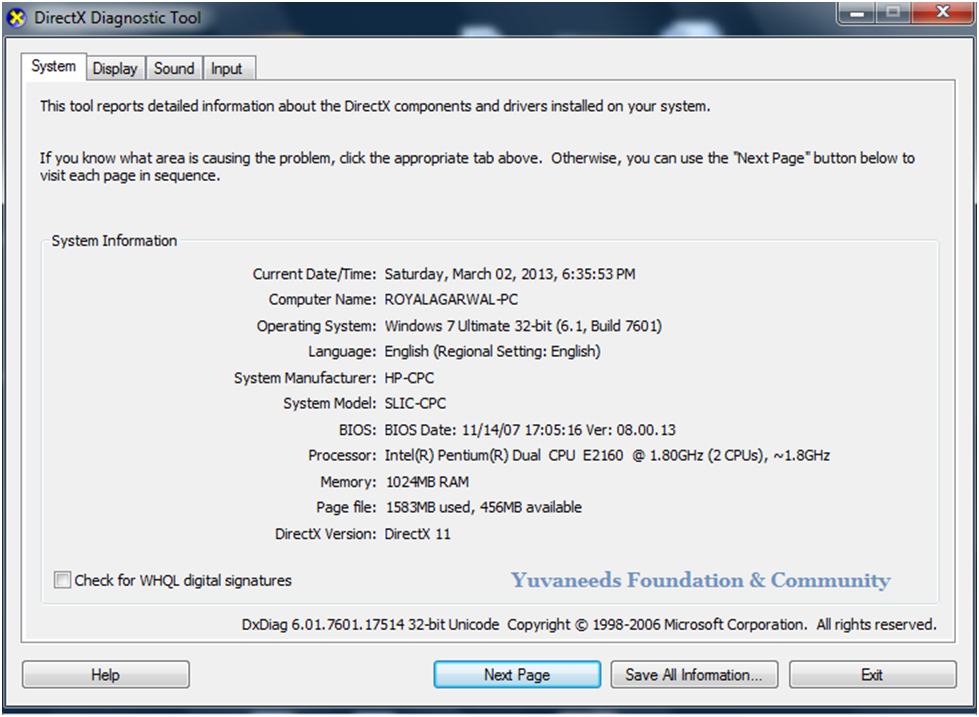
Task: Click the DirectX icon in the title bar
Action: [15, 17]
